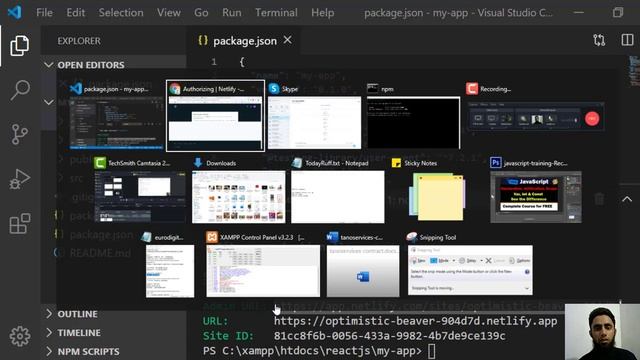Open the Go menu
This screenshot has height=360, width=640.
[201, 13]
